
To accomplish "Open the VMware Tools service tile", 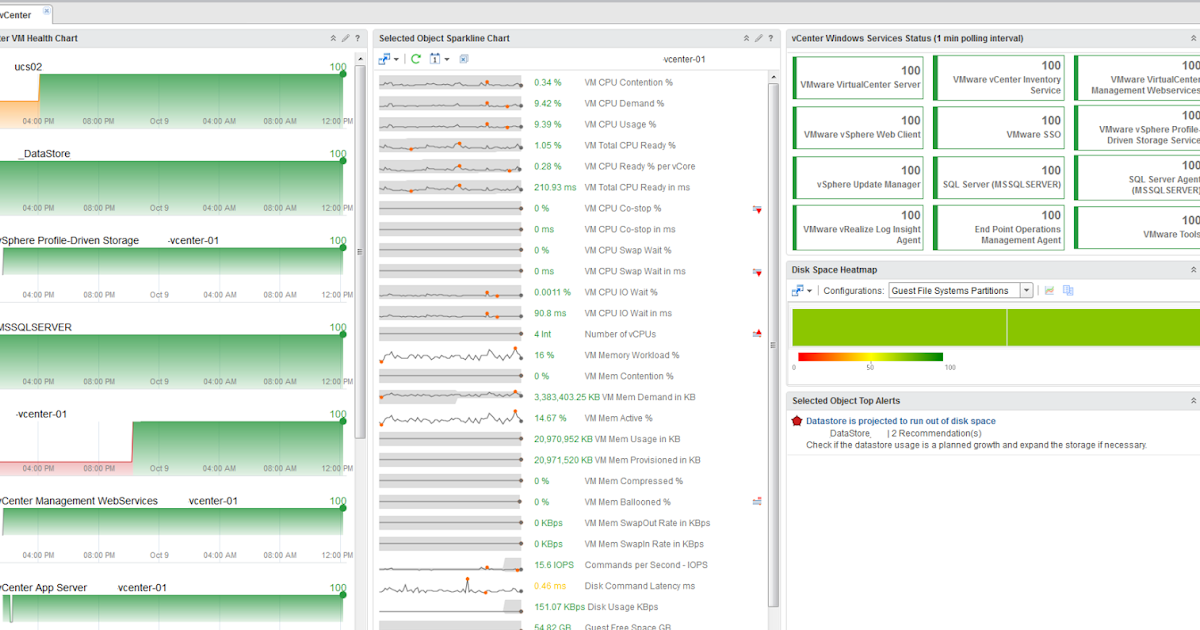I will coord(1137,228).
